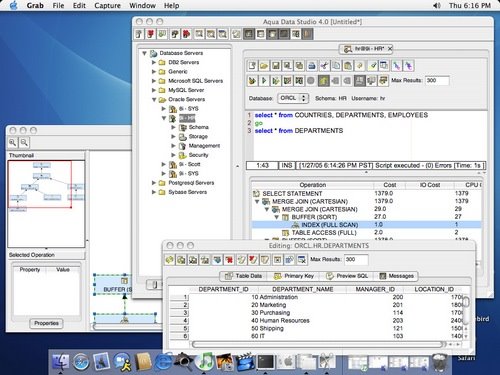Click the Max Results field in query window
Viewport: 500px width, 375px height.
click(x=437, y=80)
